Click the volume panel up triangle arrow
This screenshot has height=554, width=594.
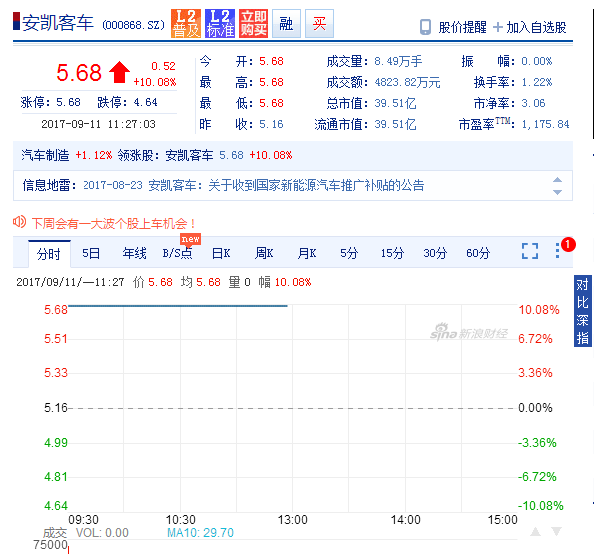(535, 532)
